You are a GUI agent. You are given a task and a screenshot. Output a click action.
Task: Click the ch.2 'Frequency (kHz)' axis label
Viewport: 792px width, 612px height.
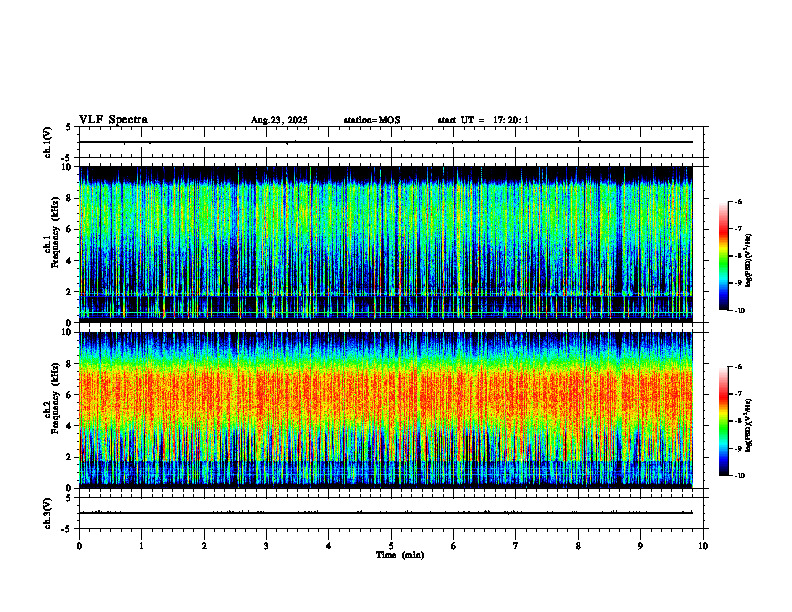point(55,398)
